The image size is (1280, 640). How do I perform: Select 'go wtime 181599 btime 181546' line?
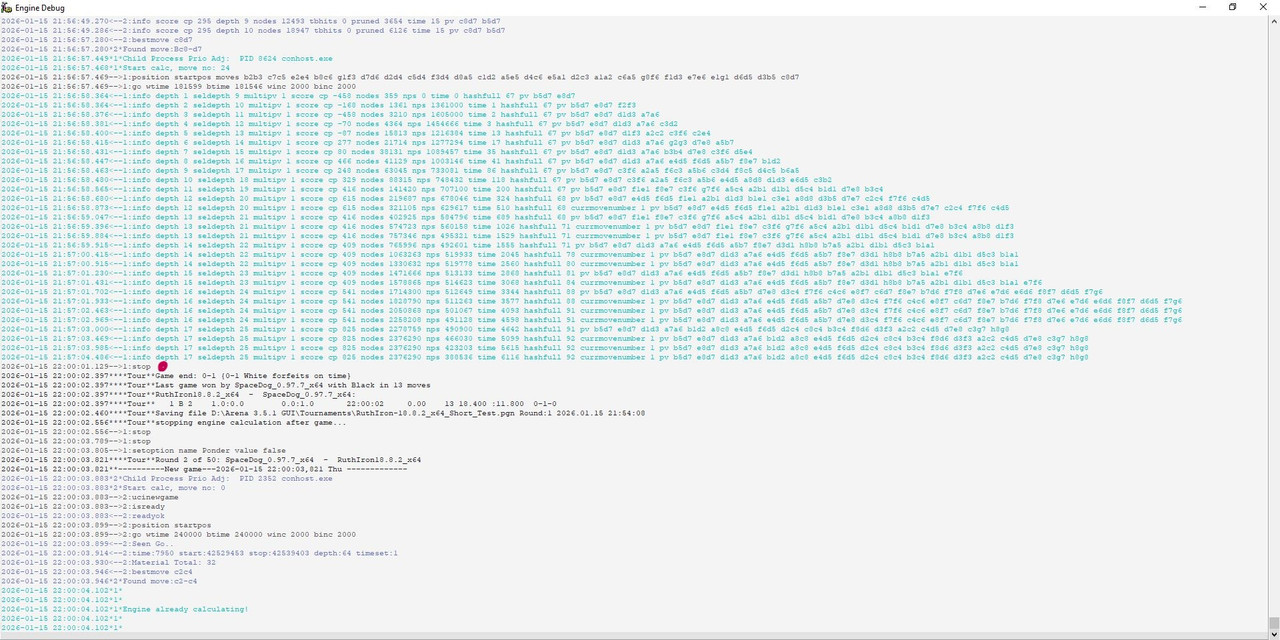[x=178, y=86]
